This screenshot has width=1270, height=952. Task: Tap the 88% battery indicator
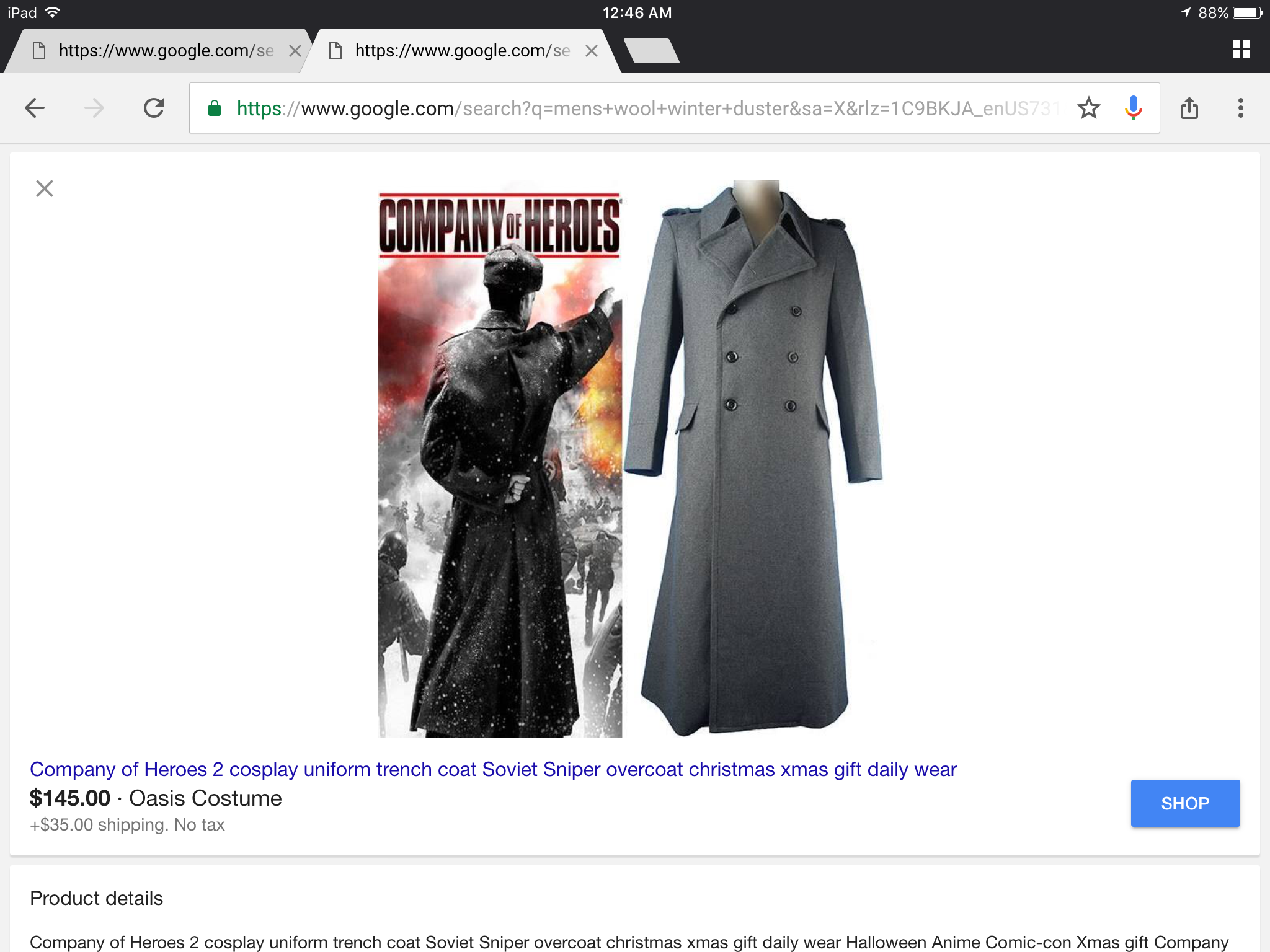[x=1230, y=13]
